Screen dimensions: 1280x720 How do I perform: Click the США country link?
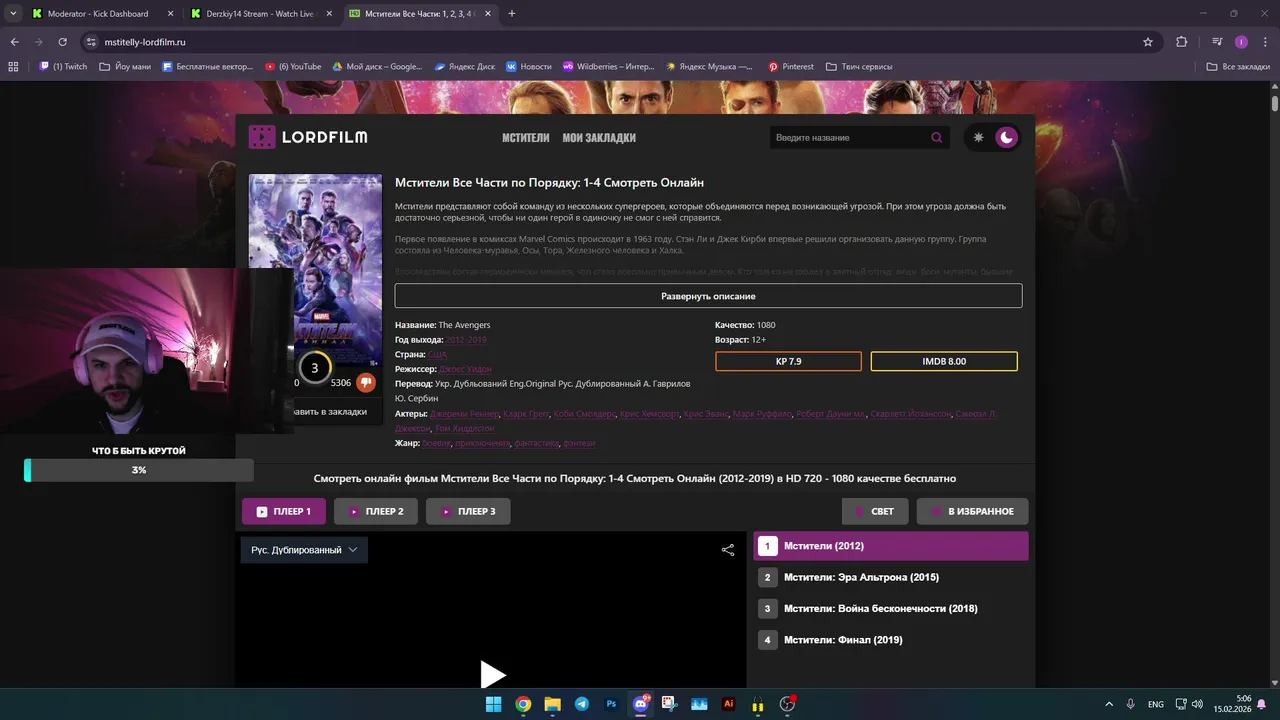pos(437,354)
